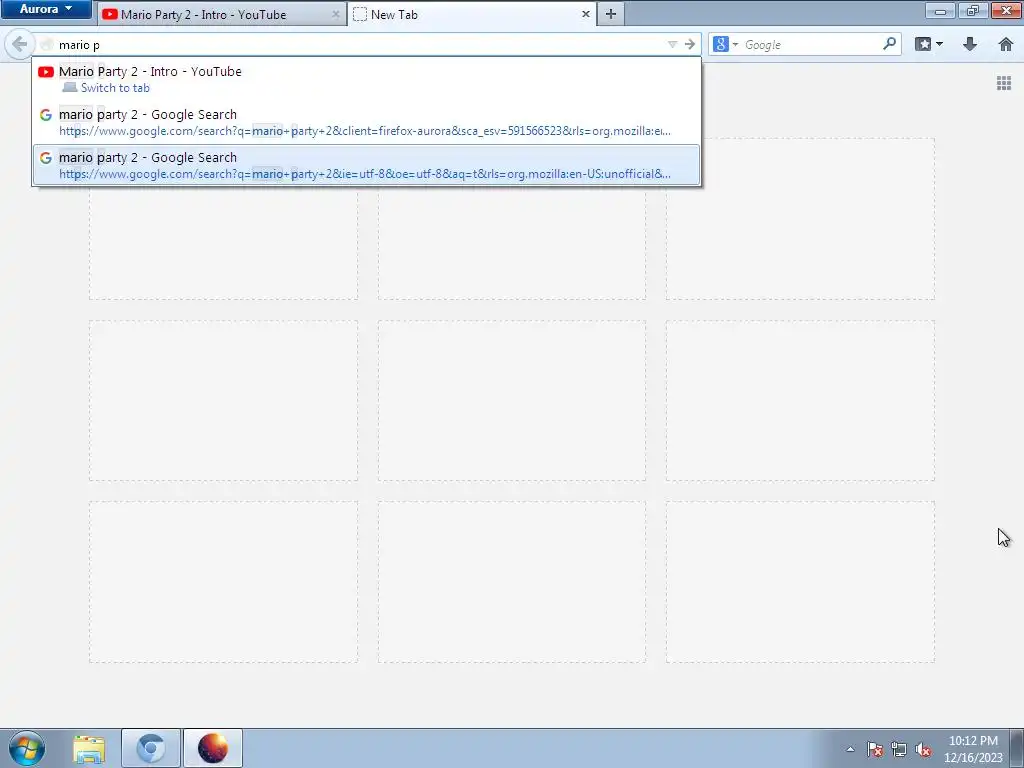Open the Bookmarks star menu button
Viewport: 1024px width, 768px height.
tap(929, 44)
